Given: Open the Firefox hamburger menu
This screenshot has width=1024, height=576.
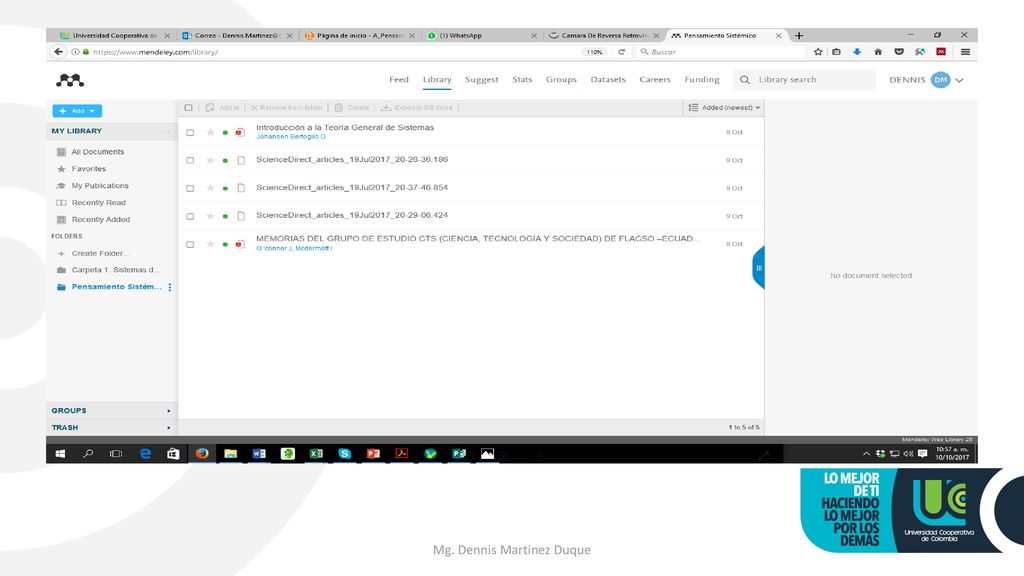Looking at the screenshot, I should [x=965, y=52].
